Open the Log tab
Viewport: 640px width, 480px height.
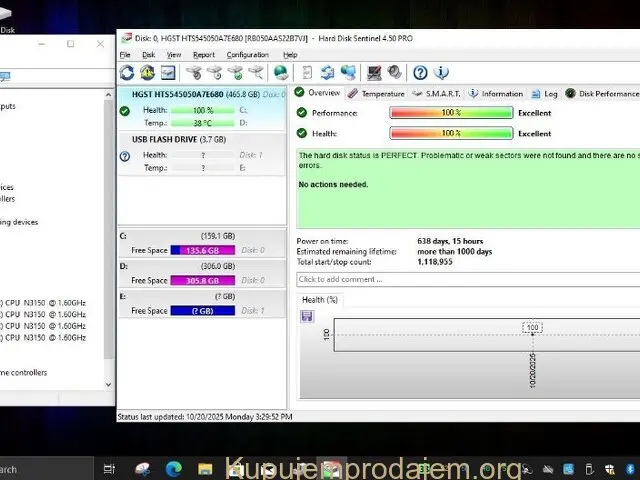pyautogui.click(x=545, y=93)
